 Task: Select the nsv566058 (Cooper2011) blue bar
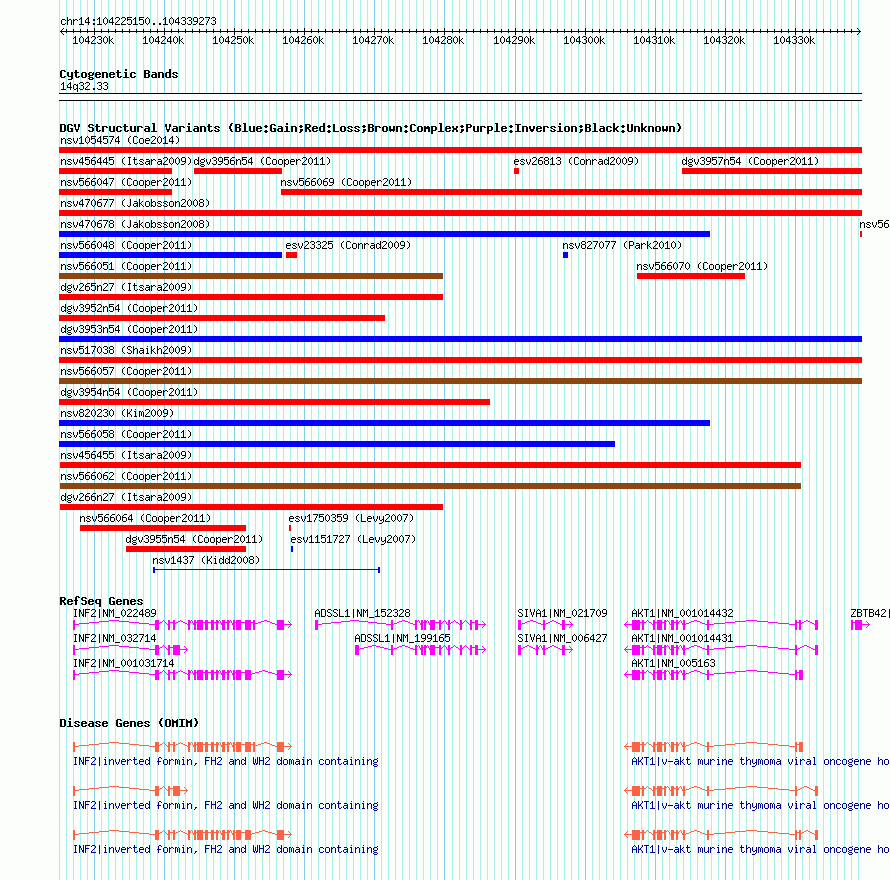point(337,444)
